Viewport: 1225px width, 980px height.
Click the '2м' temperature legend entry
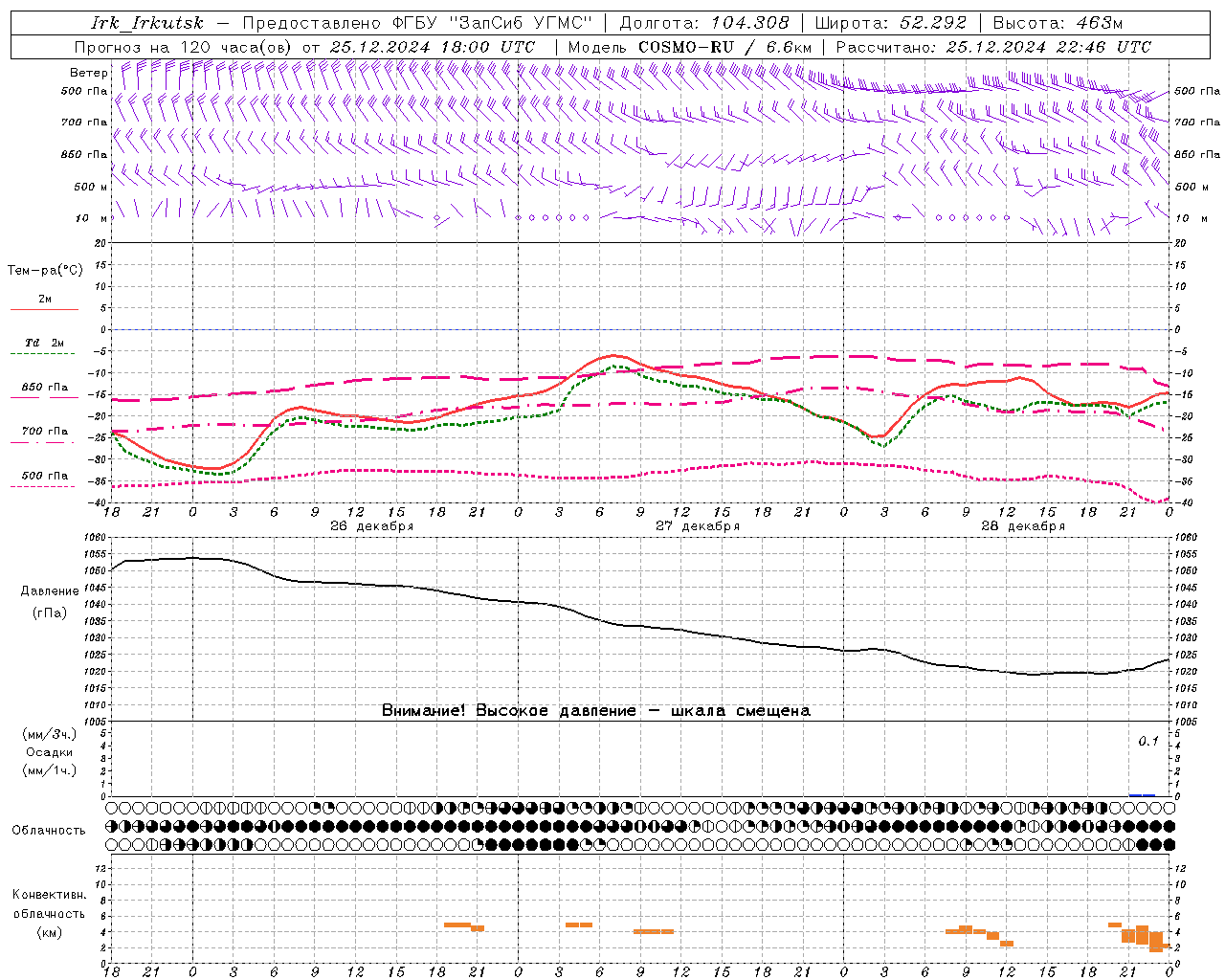[x=45, y=300]
